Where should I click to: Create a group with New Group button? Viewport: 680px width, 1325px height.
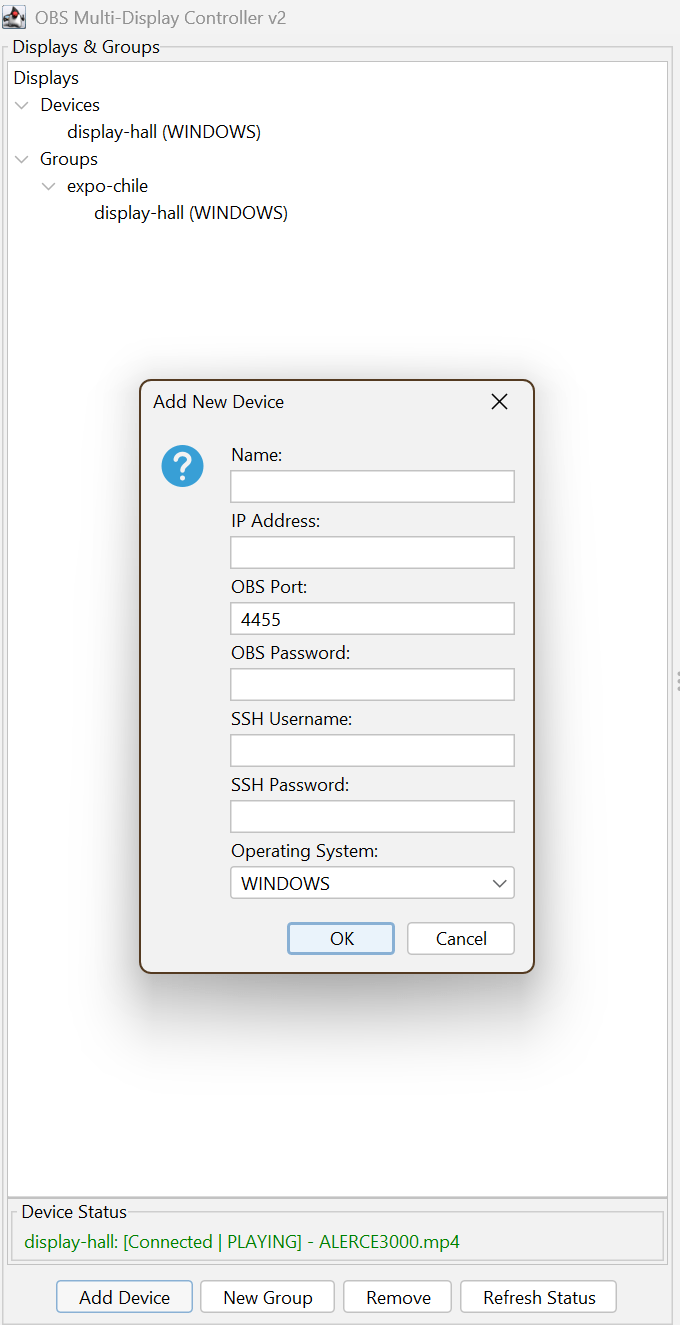coord(268,1297)
